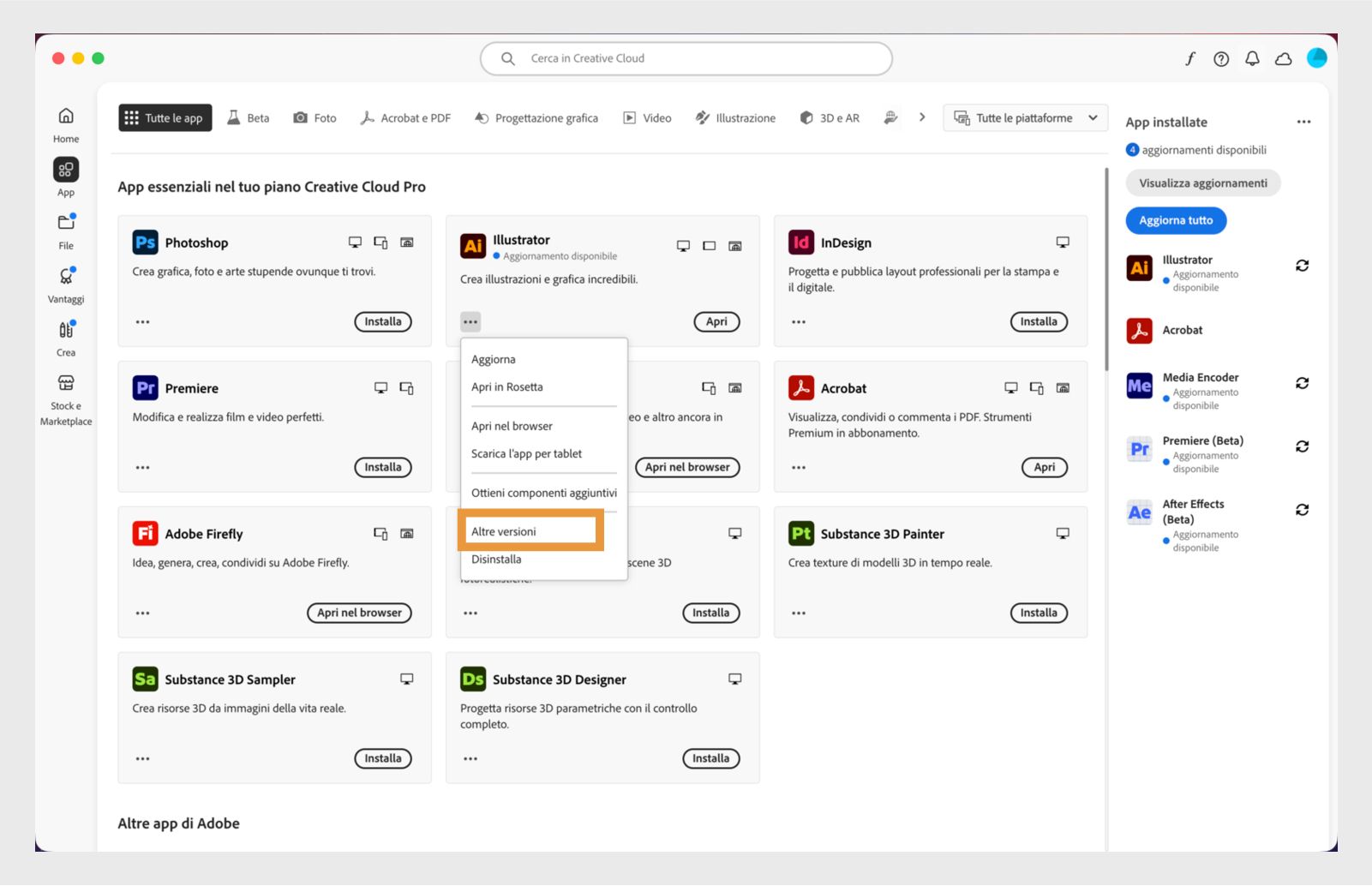Open Photoshop card three-dot menu

(x=142, y=322)
